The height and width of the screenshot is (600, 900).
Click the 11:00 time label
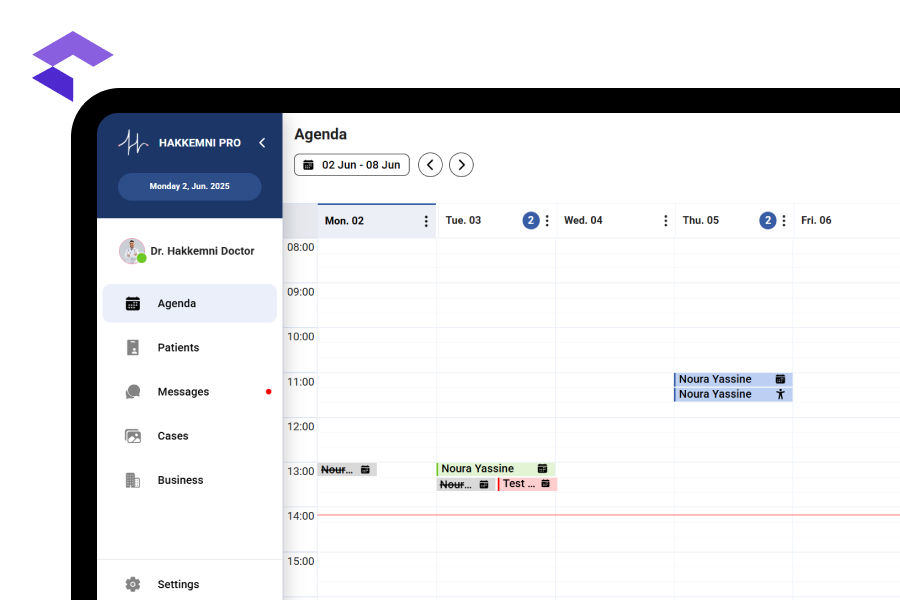(301, 382)
